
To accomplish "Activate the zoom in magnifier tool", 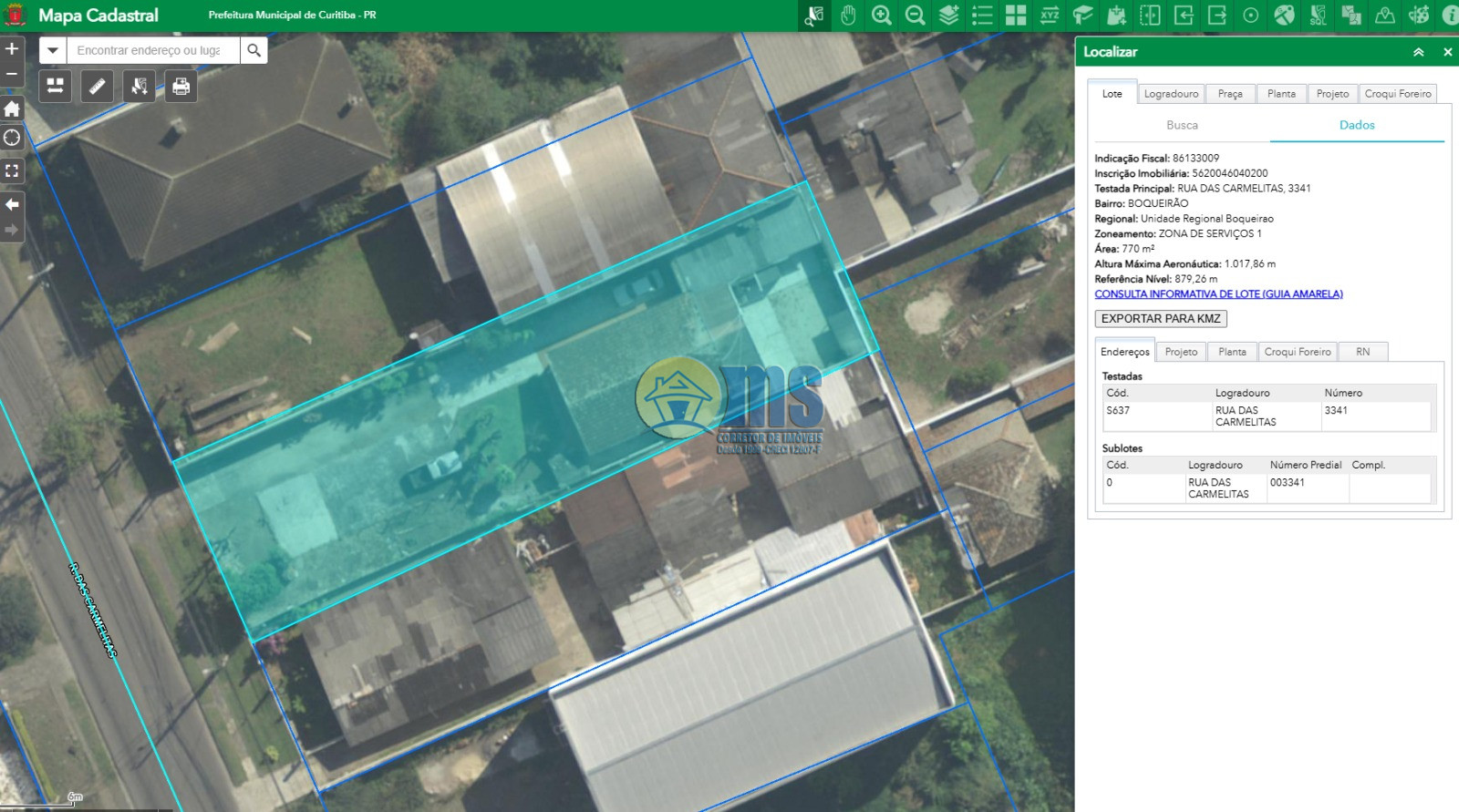I will (881, 15).
